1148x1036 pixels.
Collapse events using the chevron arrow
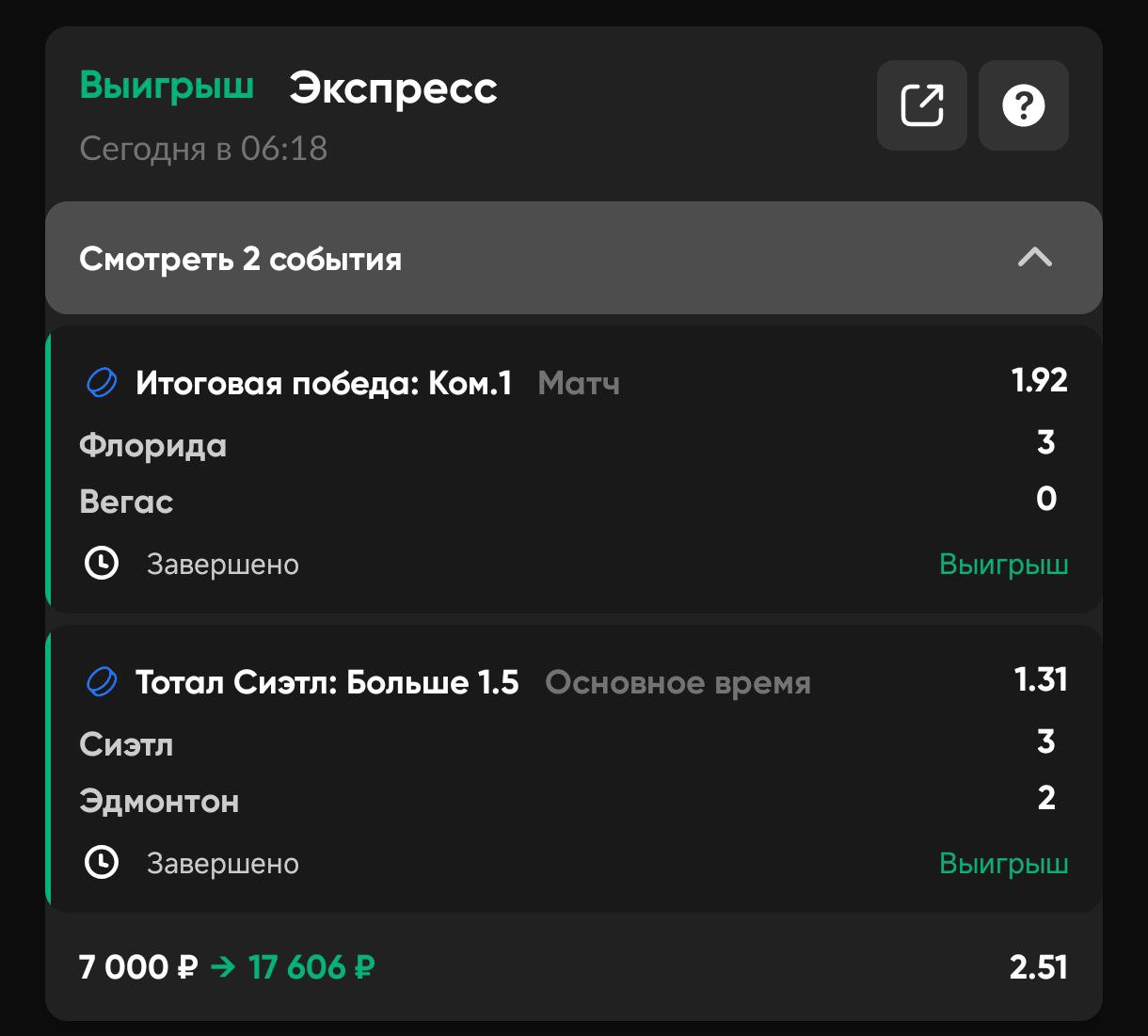pos(1034,258)
